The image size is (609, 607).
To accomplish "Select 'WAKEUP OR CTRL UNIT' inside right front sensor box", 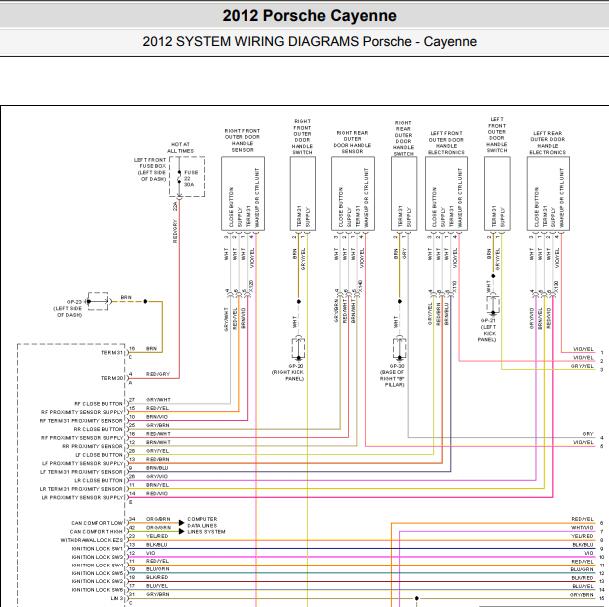I will click(256, 198).
